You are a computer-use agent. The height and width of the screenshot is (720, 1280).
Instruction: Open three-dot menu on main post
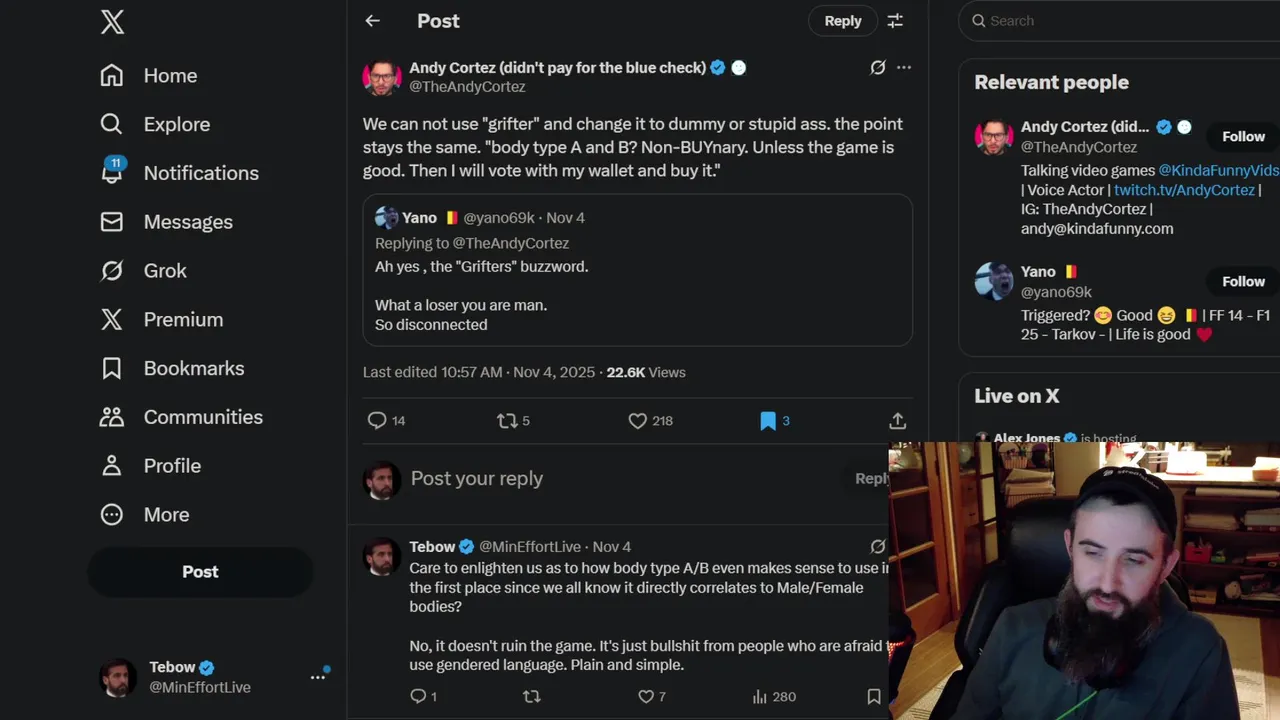point(904,68)
